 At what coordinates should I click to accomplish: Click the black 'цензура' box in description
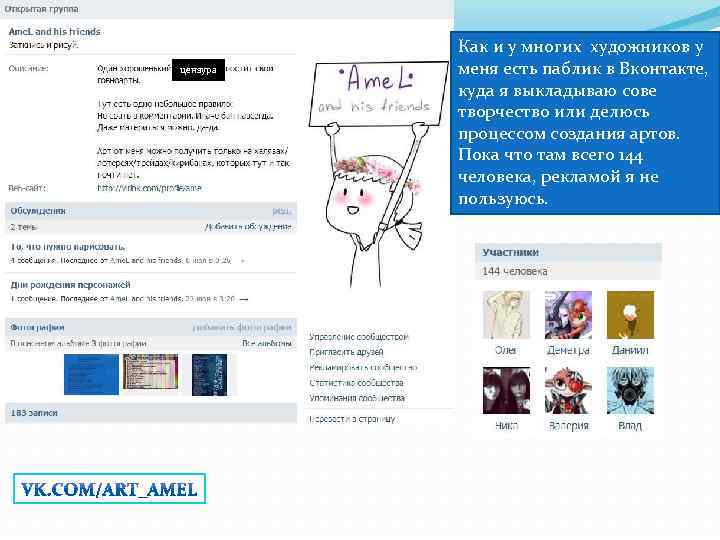pyautogui.click(x=198, y=70)
